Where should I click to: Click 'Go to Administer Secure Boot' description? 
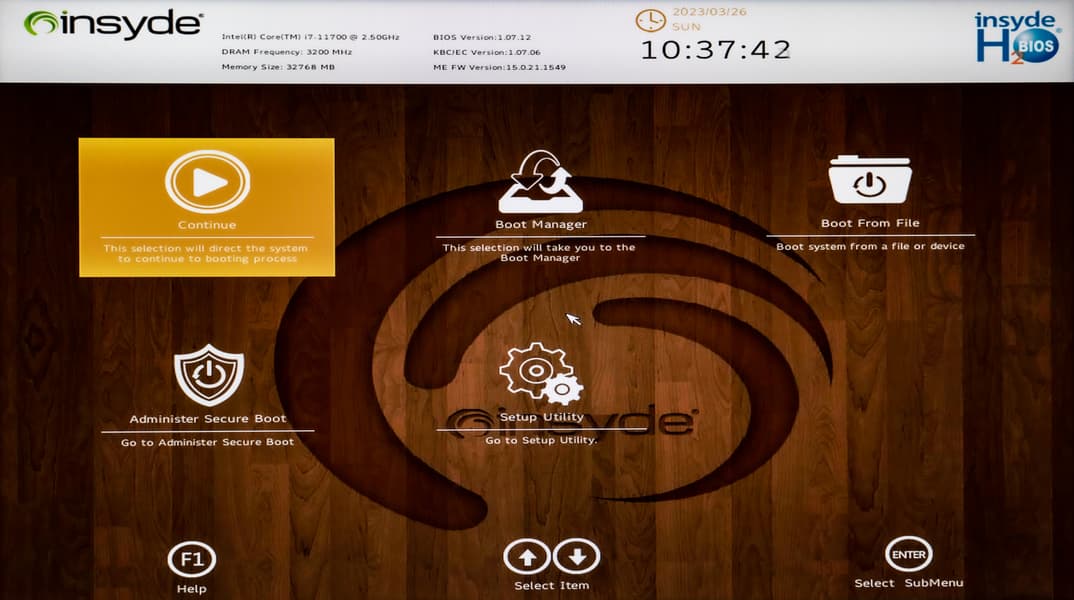208,442
